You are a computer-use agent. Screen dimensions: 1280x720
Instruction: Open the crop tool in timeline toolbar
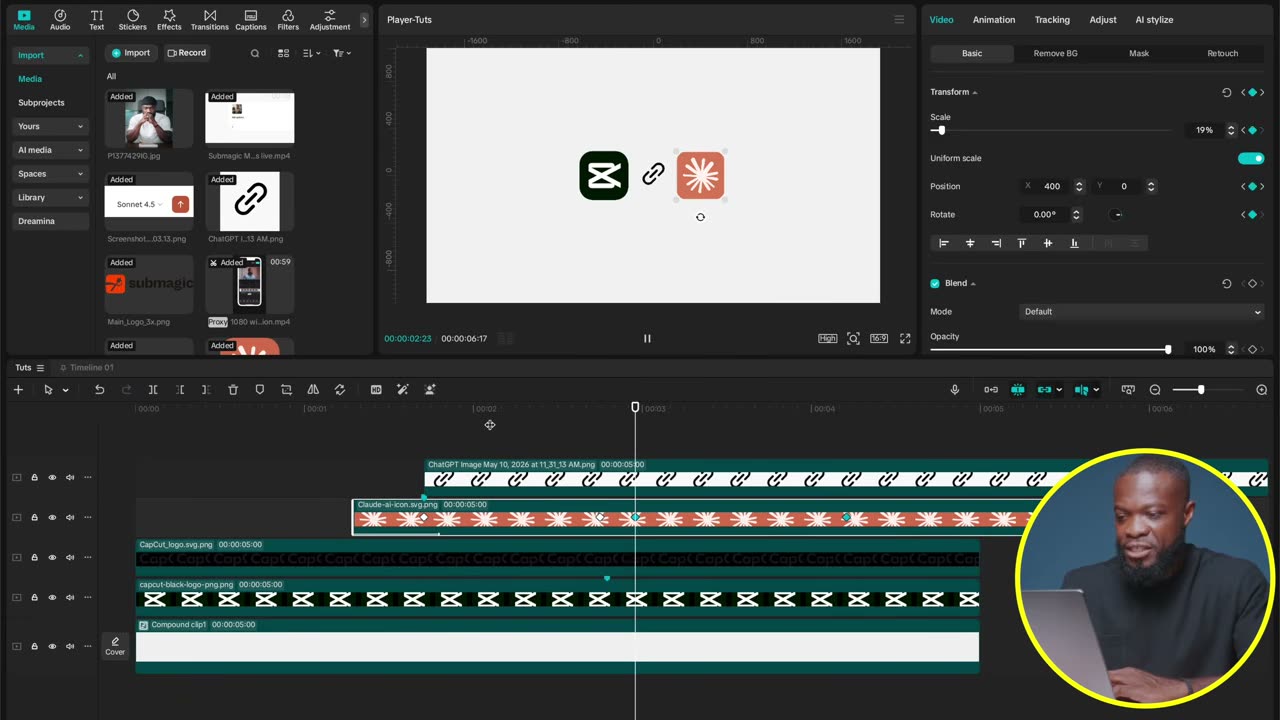click(x=286, y=390)
